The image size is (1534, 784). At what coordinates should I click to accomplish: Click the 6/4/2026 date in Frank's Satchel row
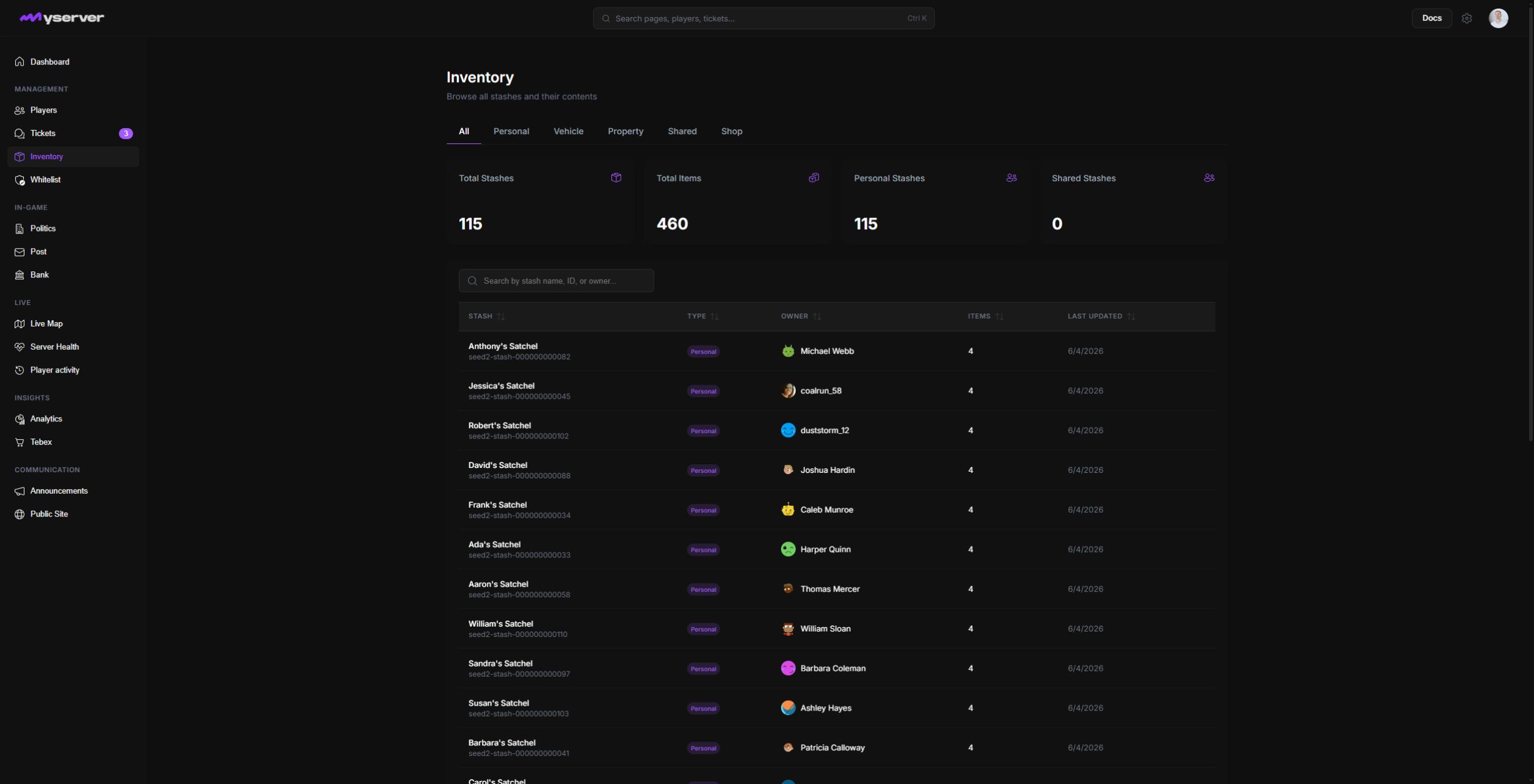1085,510
